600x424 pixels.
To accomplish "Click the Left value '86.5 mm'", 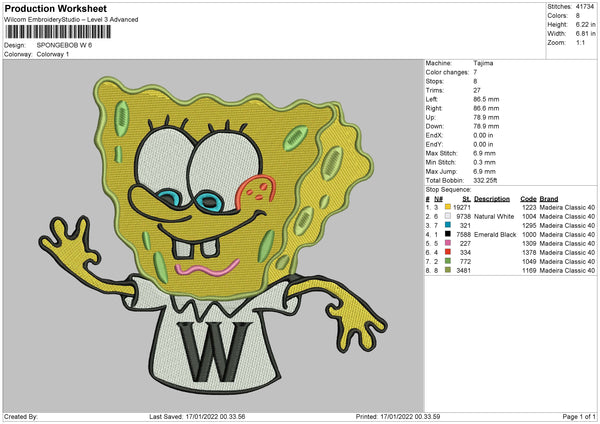I will click(x=486, y=99).
